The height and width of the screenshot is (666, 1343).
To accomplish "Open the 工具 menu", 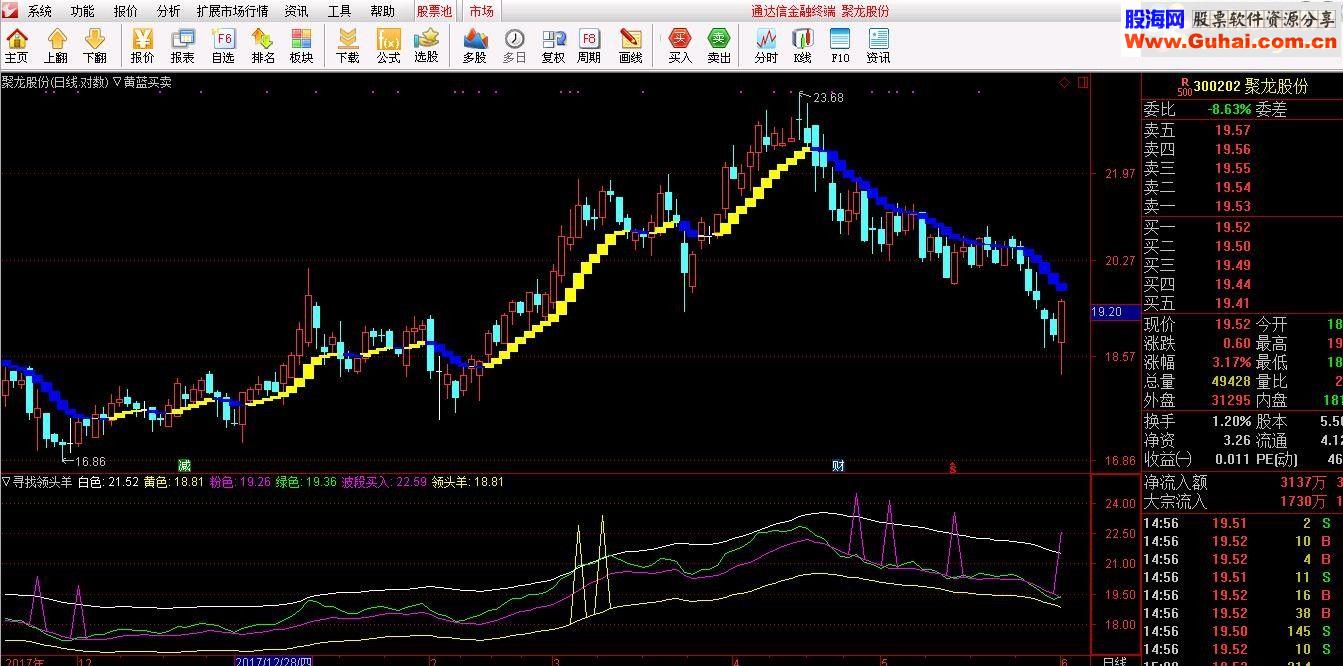I will (340, 12).
